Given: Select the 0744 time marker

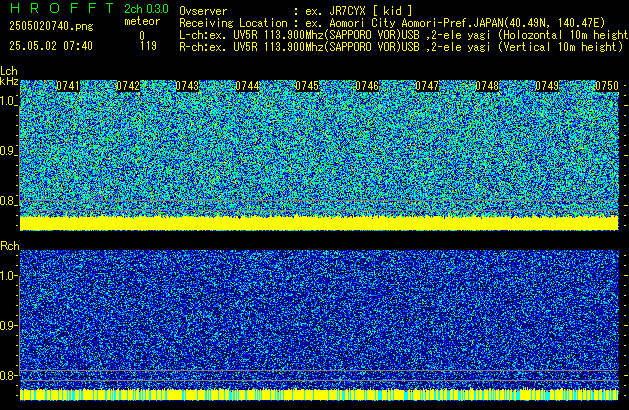Looking at the screenshot, I should click(x=247, y=86).
